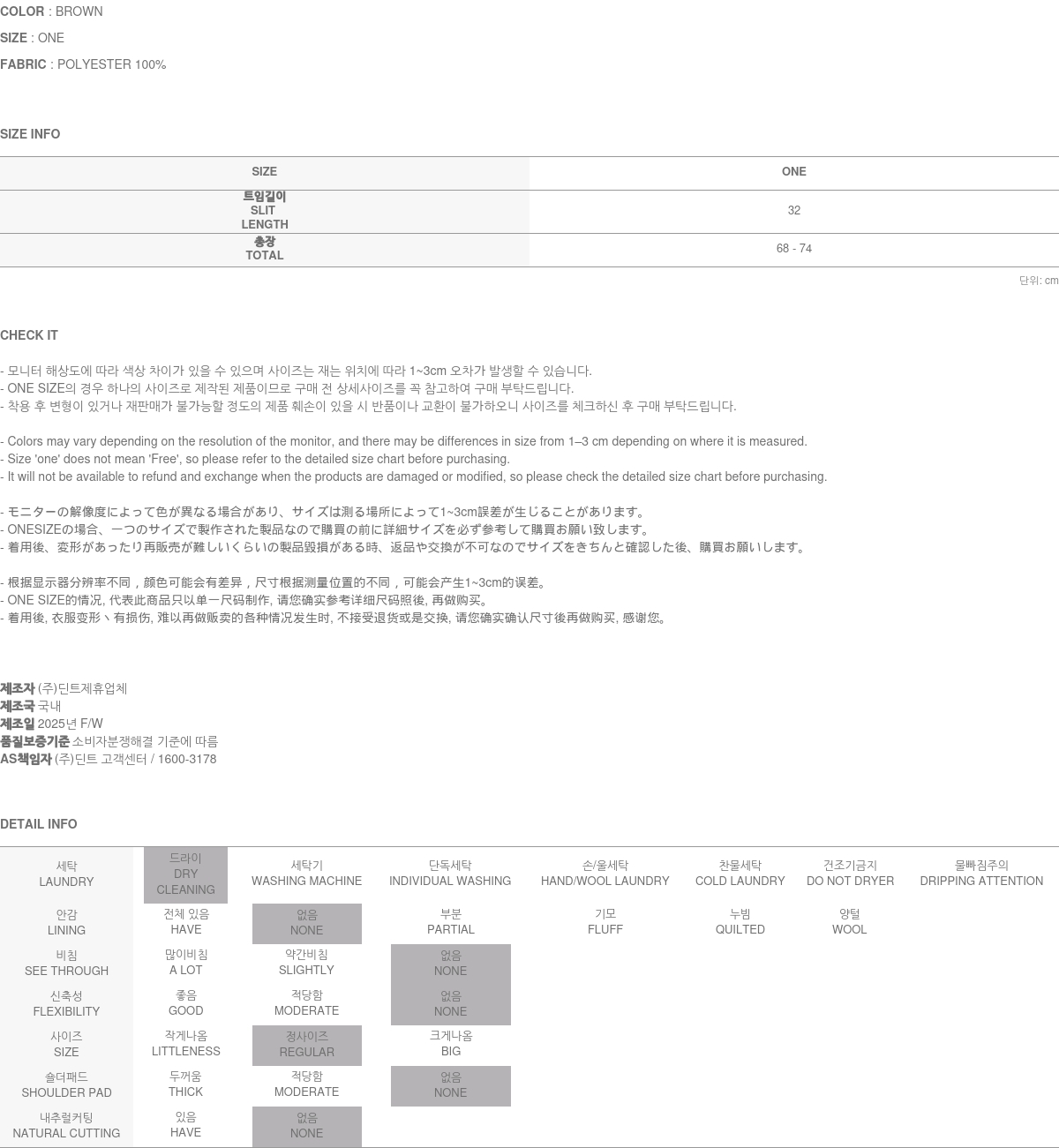Click the customer center number 1600-3178
The height and width of the screenshot is (1148, 1059).
(186, 759)
